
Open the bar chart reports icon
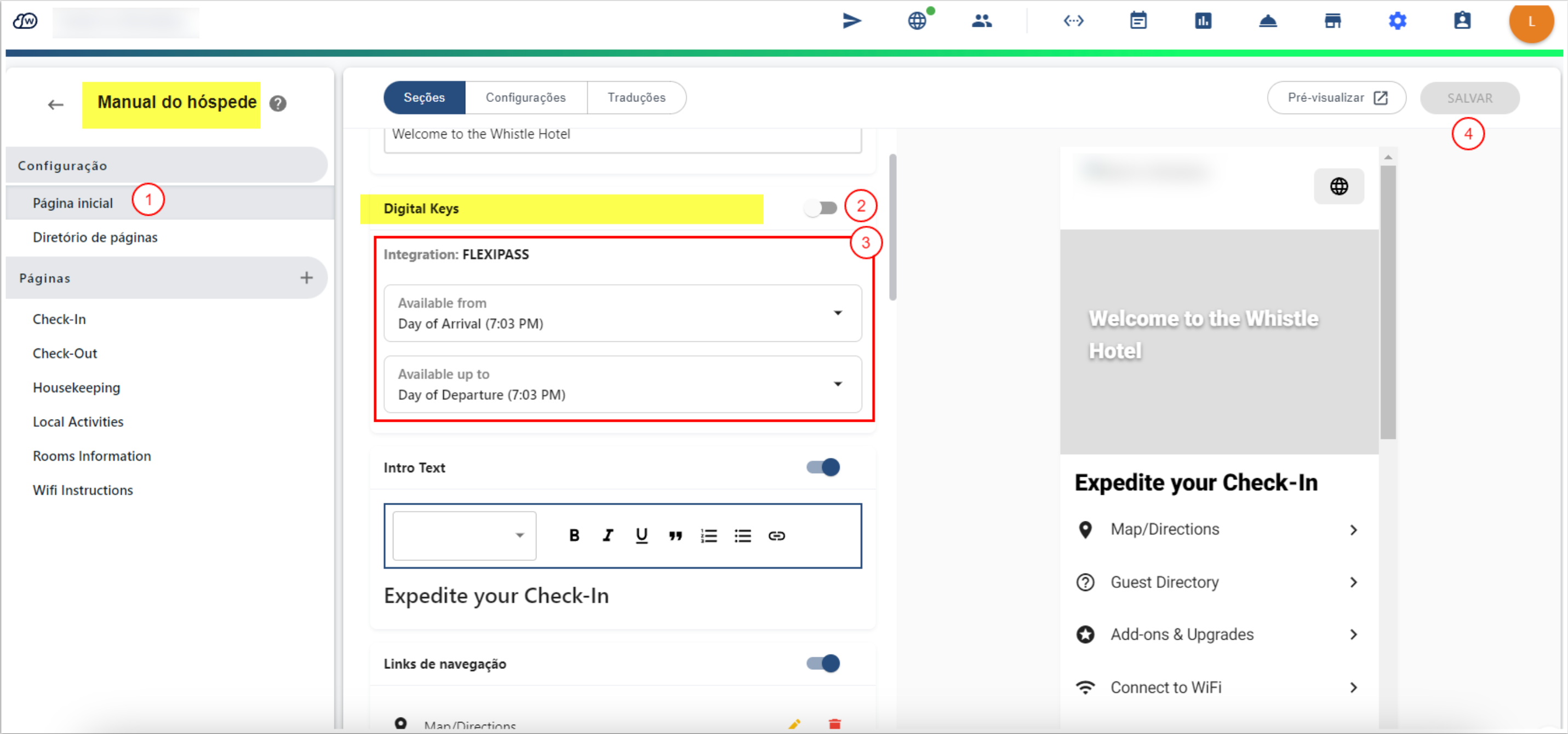point(1203,21)
